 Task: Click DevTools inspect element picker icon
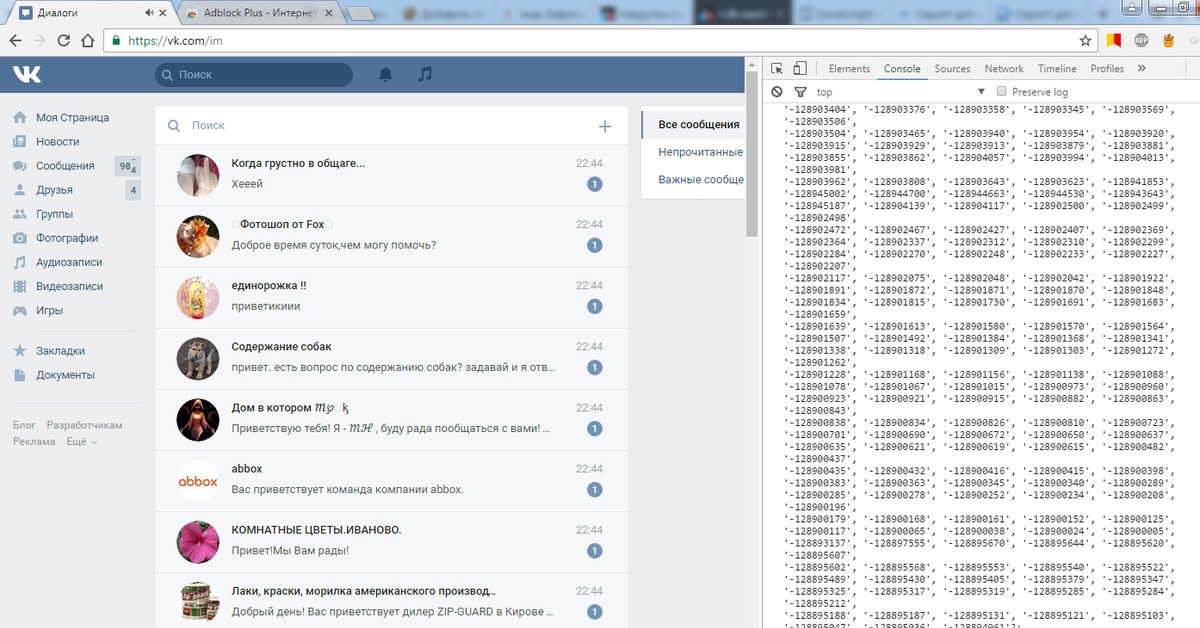tap(777, 69)
